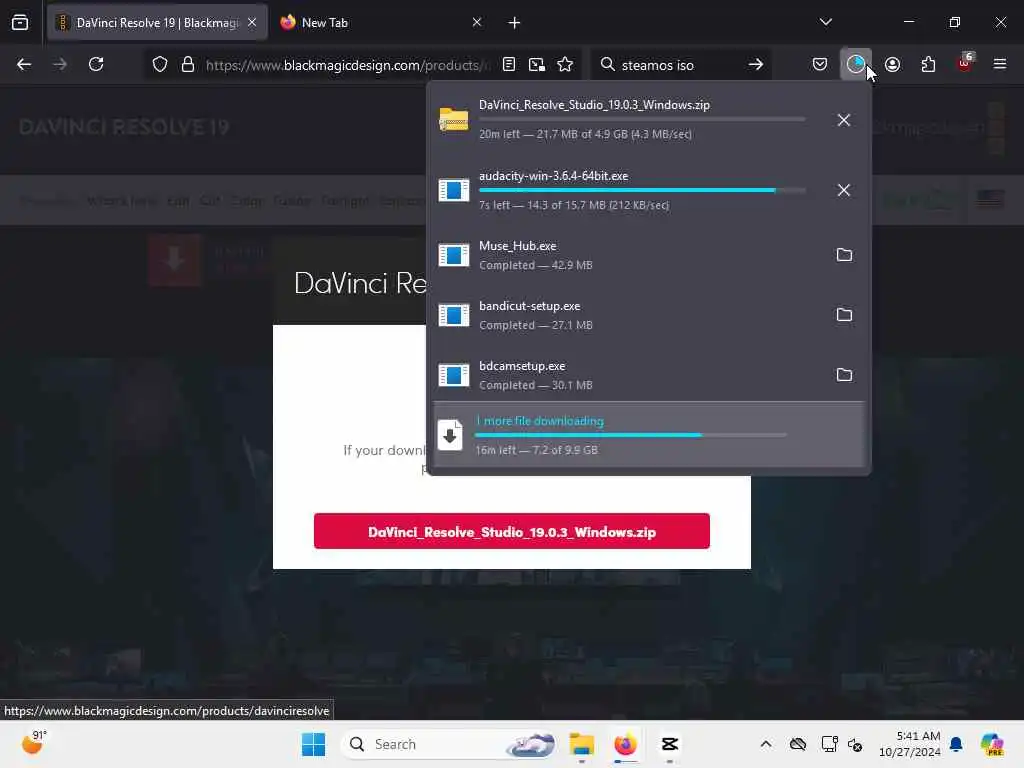Toggle the downloads panel button

point(856,65)
